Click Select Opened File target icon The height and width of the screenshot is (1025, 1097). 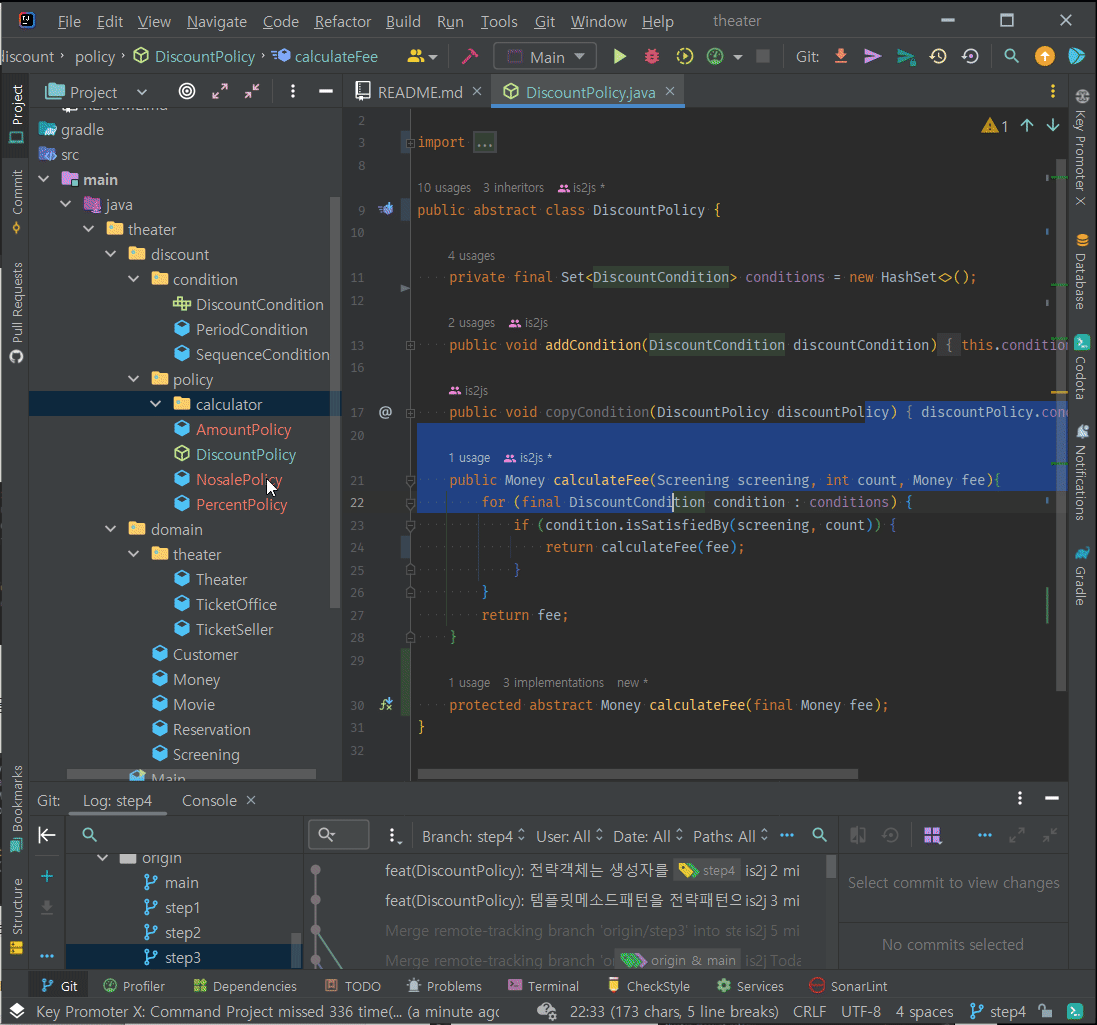pyautogui.click(x=187, y=92)
